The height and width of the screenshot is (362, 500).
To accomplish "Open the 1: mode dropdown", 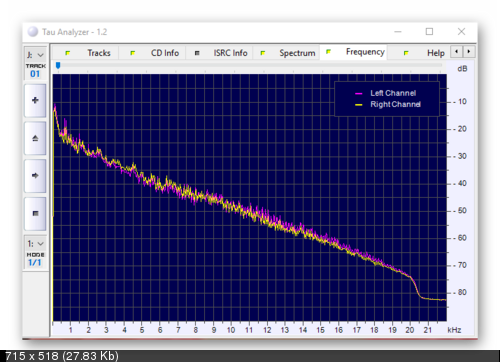I will pyautogui.click(x=35, y=244).
